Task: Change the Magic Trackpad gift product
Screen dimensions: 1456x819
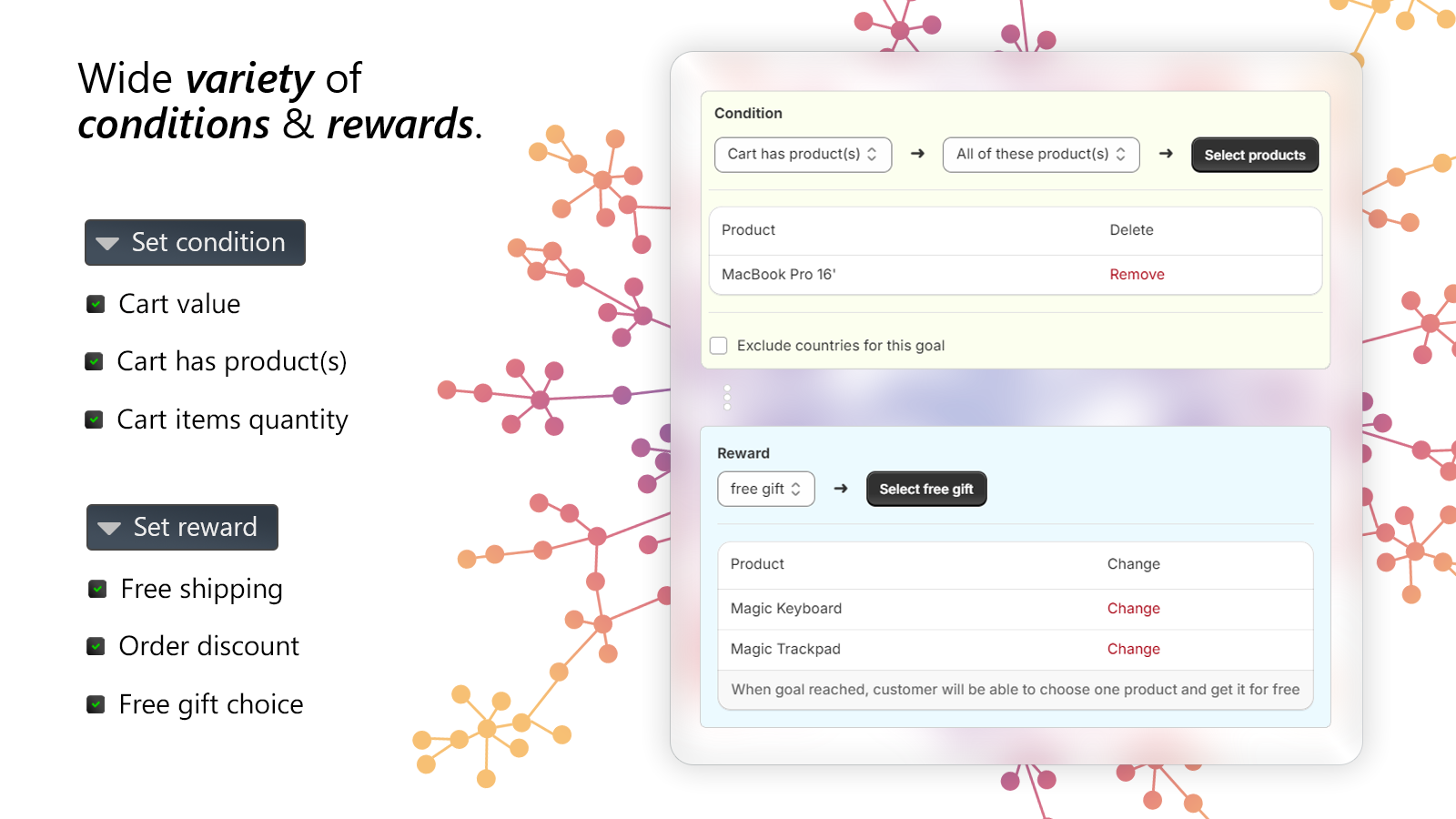Action: click(1133, 649)
